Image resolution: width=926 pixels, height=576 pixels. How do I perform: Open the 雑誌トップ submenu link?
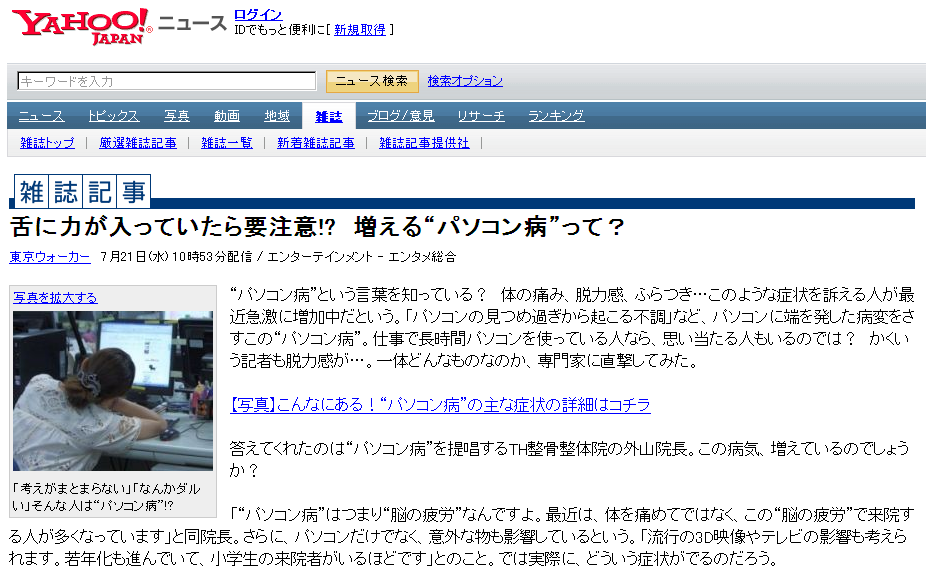point(47,143)
